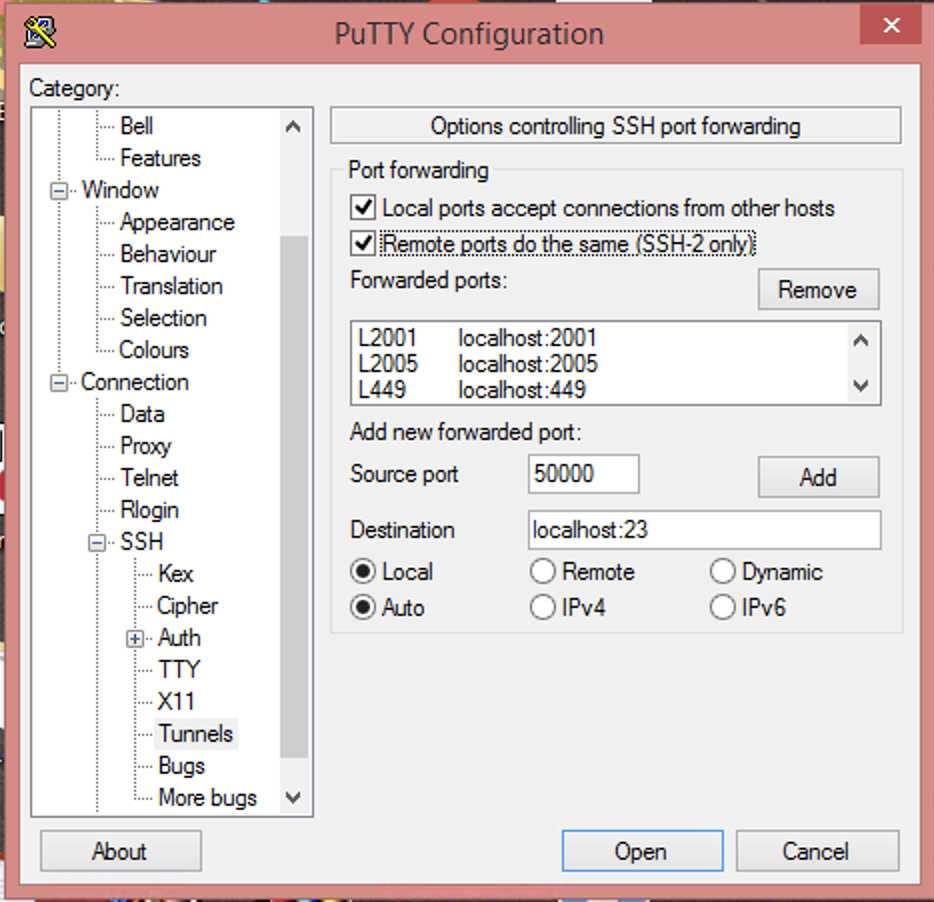
Task: Open the Translation category
Action: (172, 286)
